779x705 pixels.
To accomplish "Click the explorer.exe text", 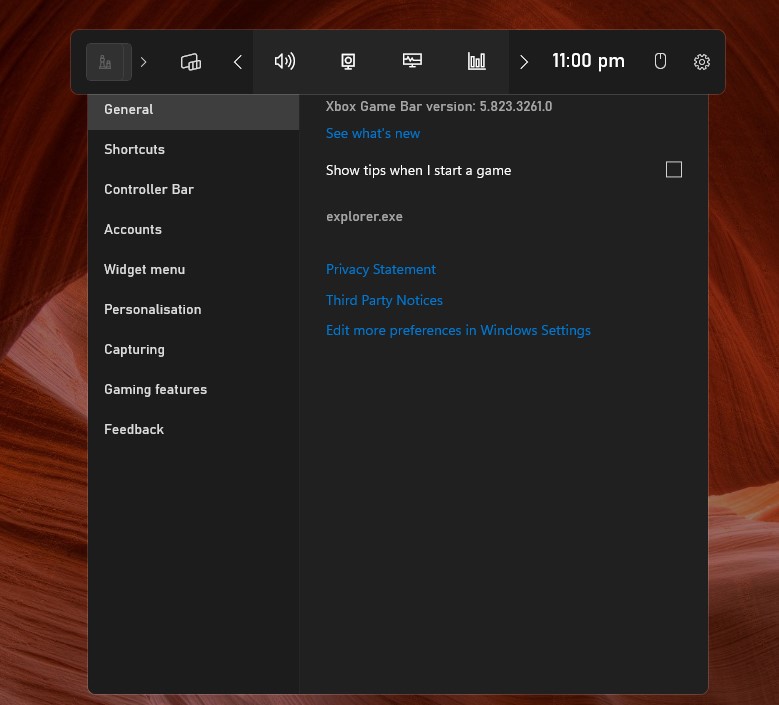I will (364, 217).
